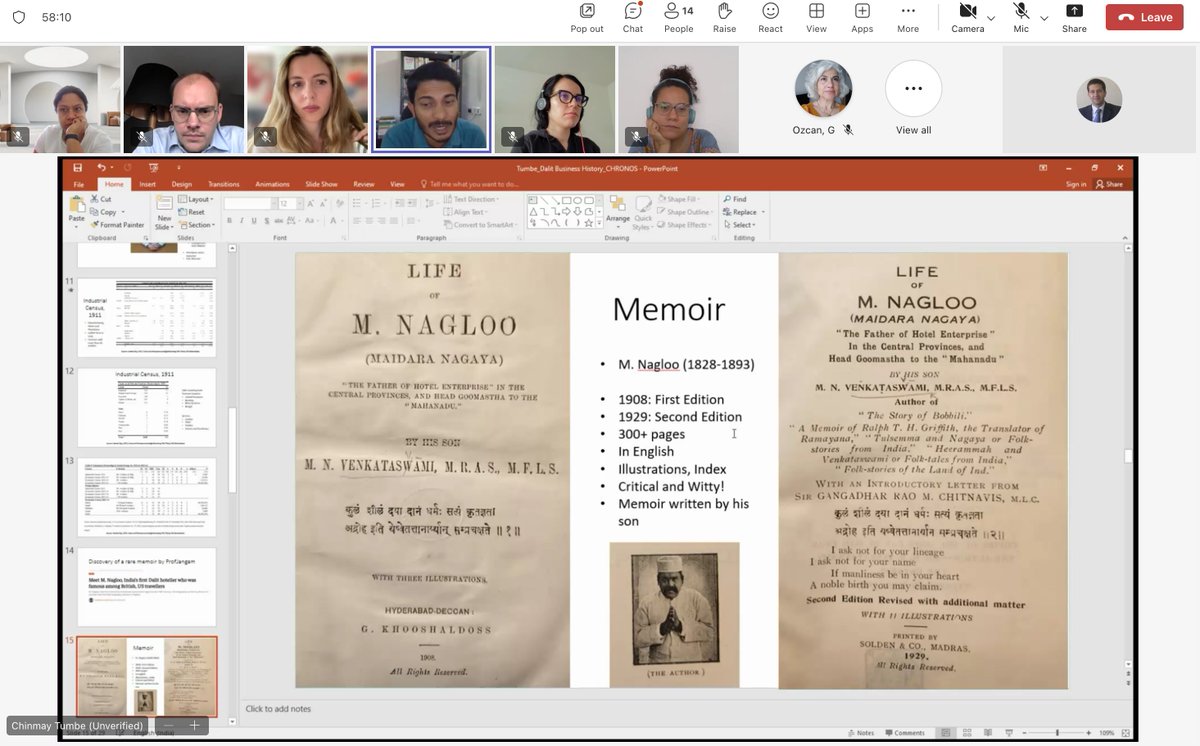Switch to the Design ribbon tab
This screenshot has width=1200, height=746.
tap(181, 184)
